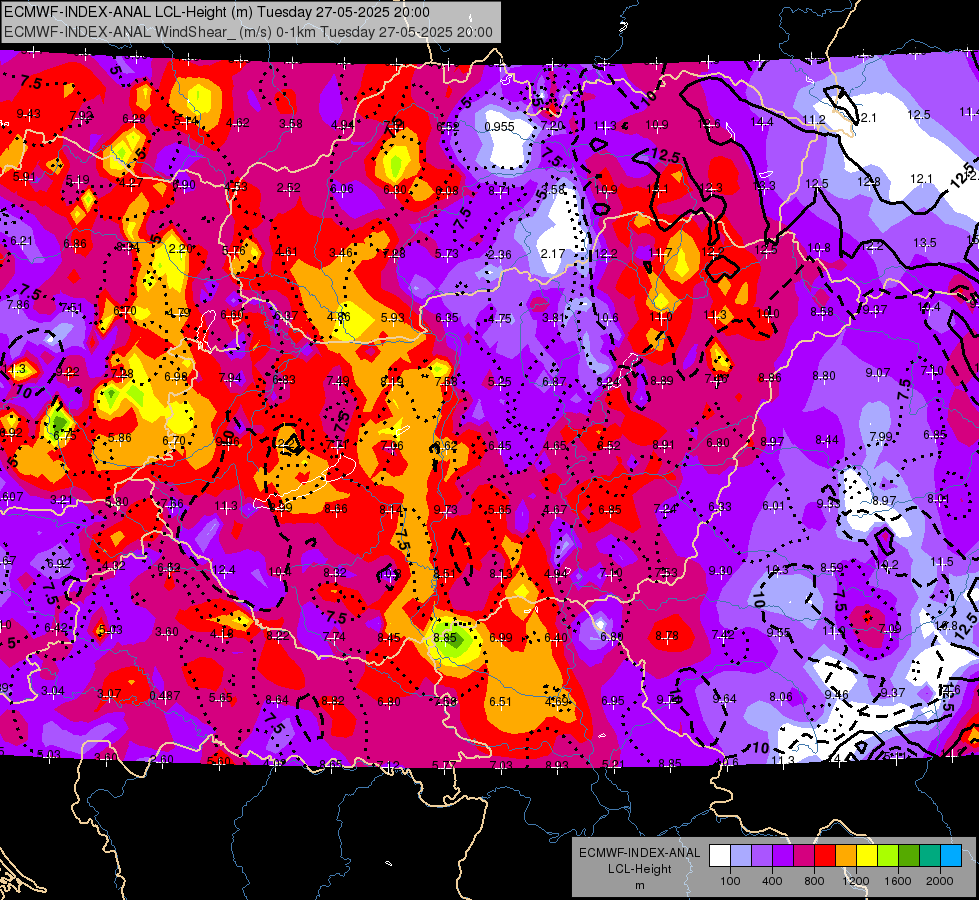Click the legend label 1200

pos(856,881)
